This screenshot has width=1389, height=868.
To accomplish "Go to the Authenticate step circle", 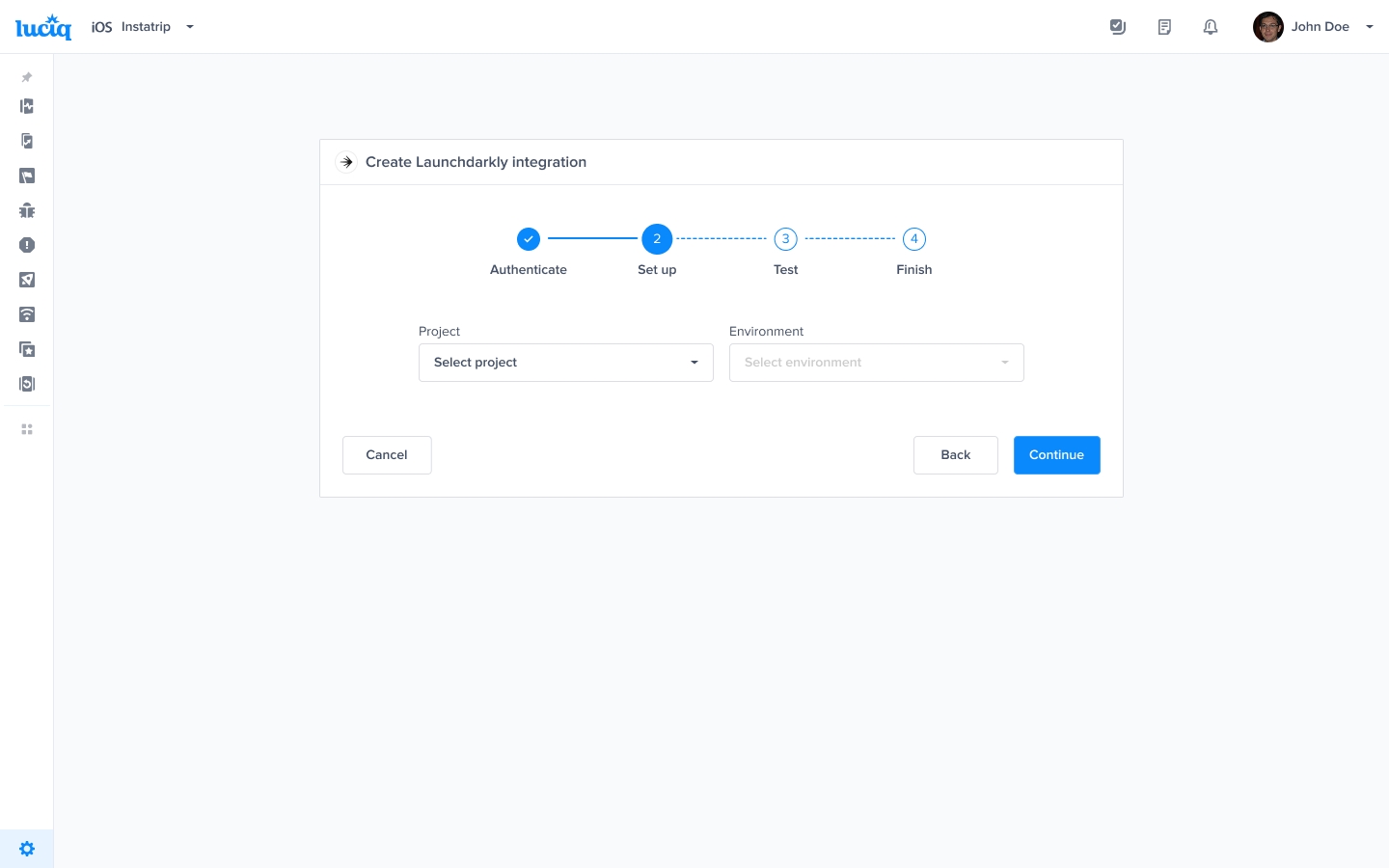I will coord(529,239).
